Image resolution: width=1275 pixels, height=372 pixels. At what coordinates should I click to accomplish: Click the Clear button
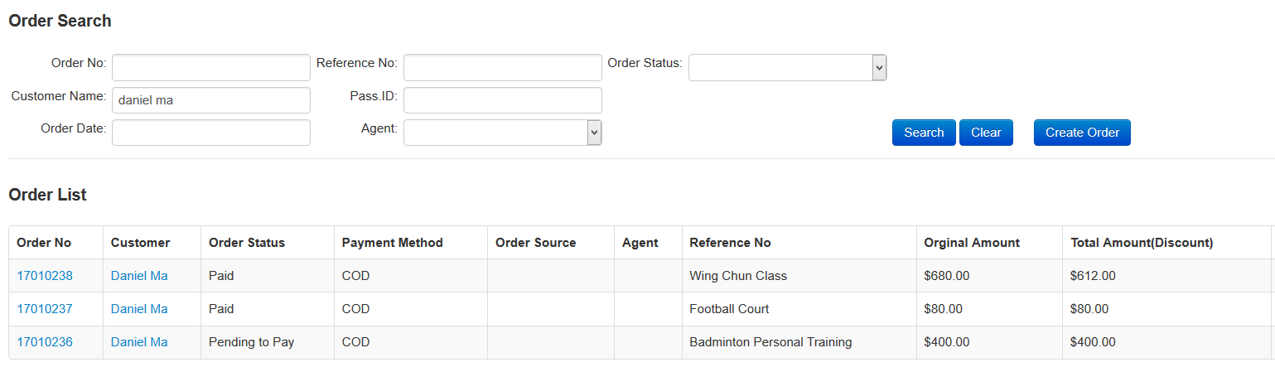[x=986, y=132]
